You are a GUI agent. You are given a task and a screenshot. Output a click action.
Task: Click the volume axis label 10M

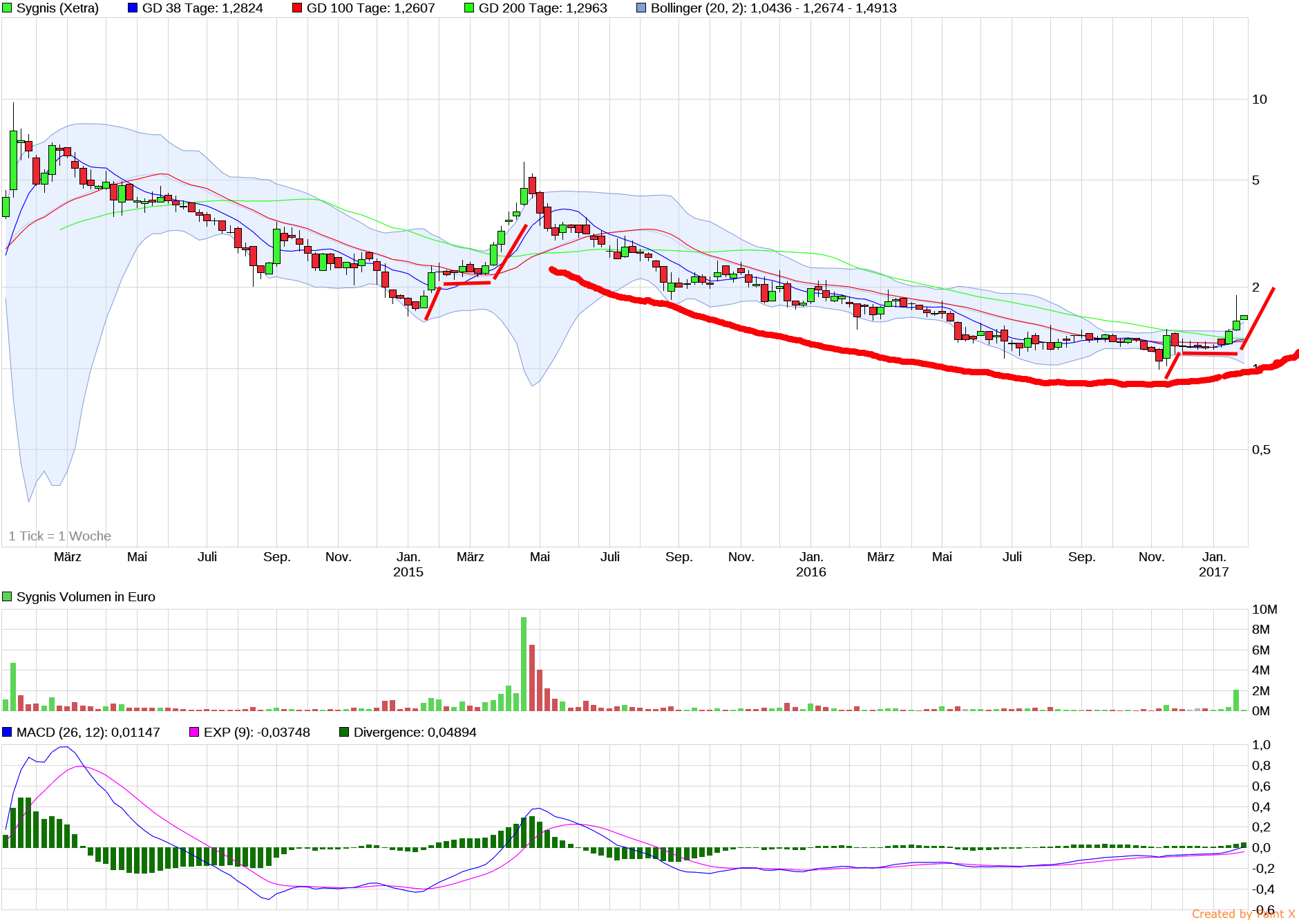(1264, 610)
